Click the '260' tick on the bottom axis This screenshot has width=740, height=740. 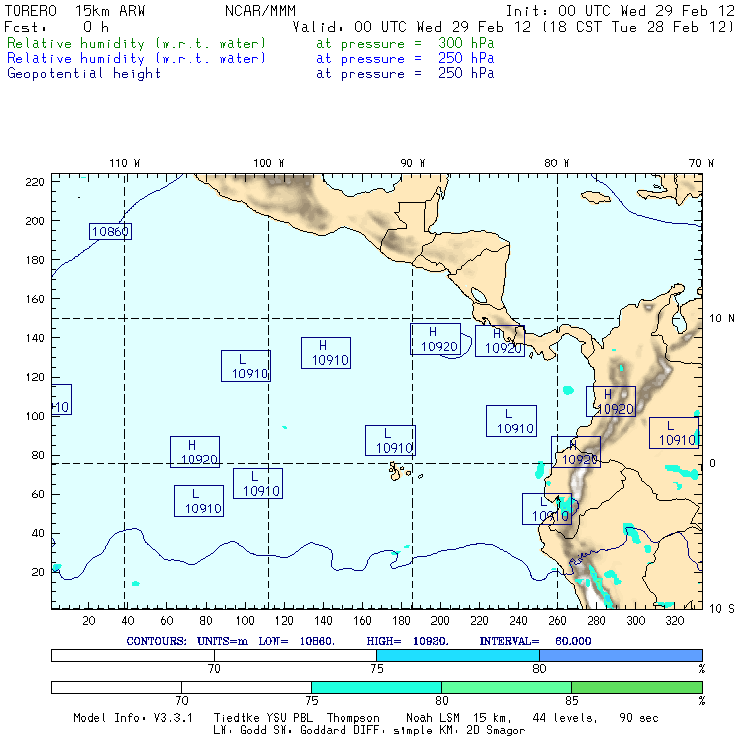557,621
